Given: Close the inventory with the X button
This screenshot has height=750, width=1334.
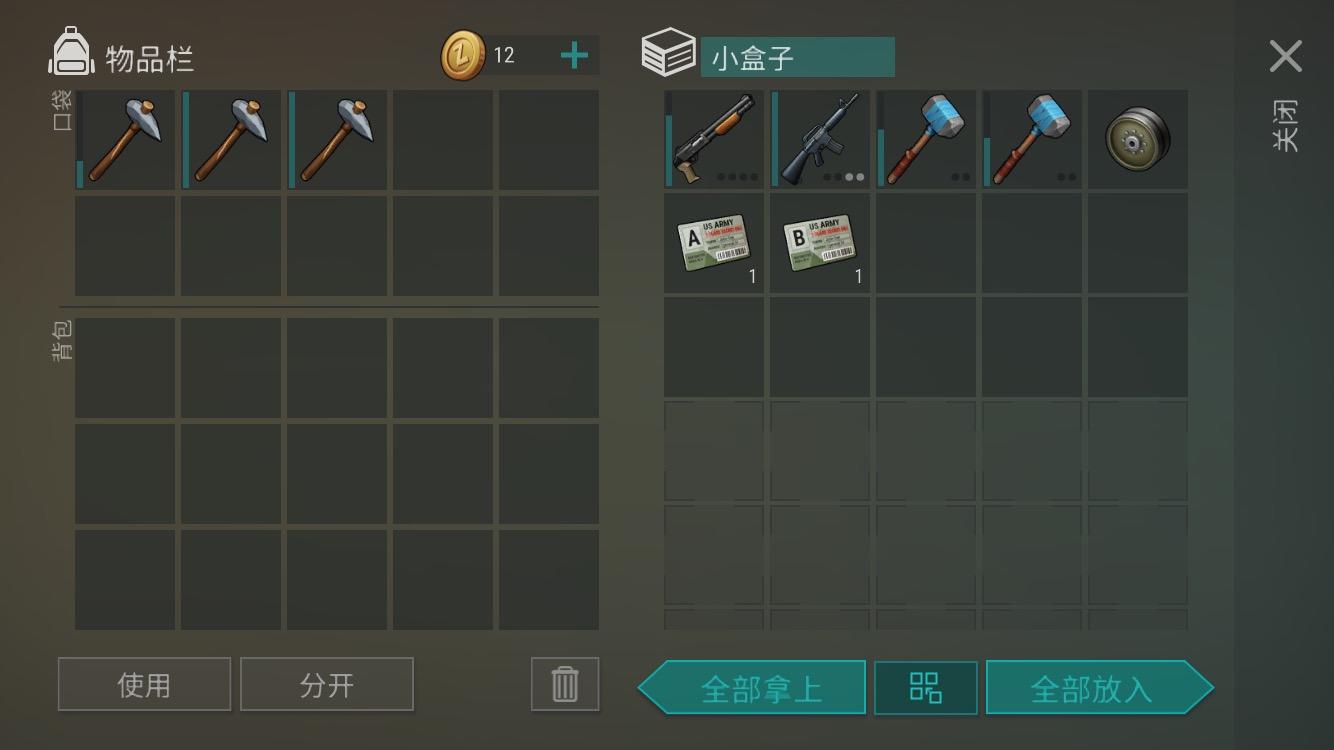Looking at the screenshot, I should [1285, 57].
